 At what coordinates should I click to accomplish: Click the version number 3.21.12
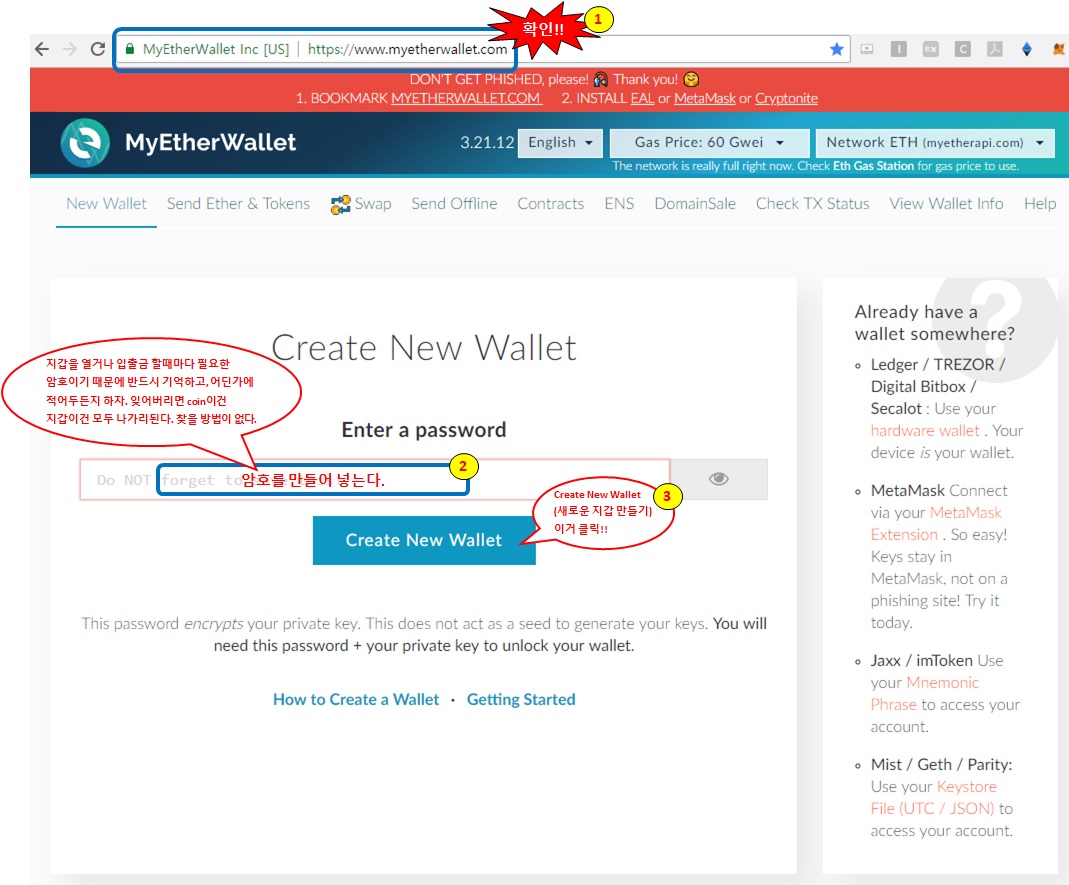(487, 142)
